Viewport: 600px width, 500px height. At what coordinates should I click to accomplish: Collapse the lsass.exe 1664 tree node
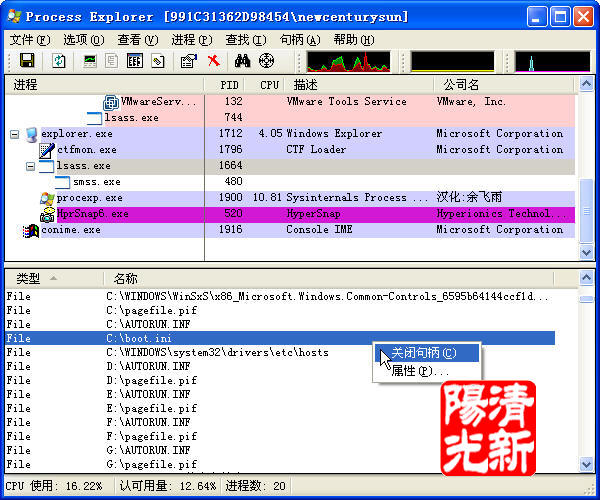[x=30, y=166]
